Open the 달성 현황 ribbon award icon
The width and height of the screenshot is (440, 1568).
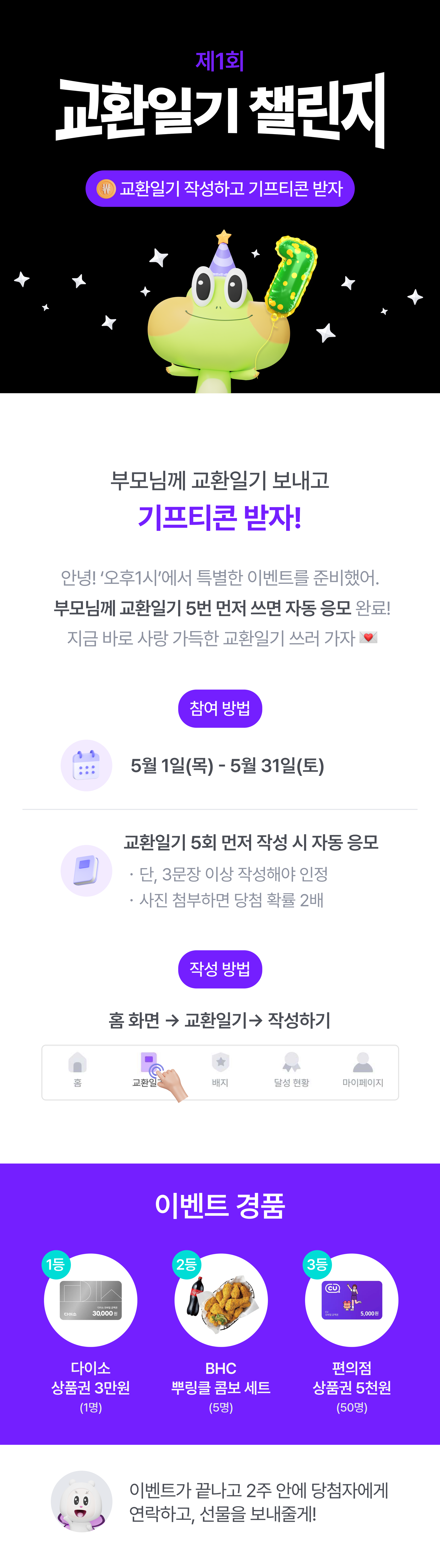(x=292, y=1062)
